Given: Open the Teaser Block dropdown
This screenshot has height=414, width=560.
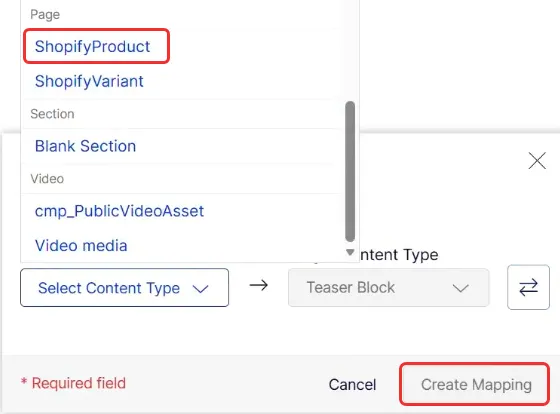Looking at the screenshot, I should [389, 288].
